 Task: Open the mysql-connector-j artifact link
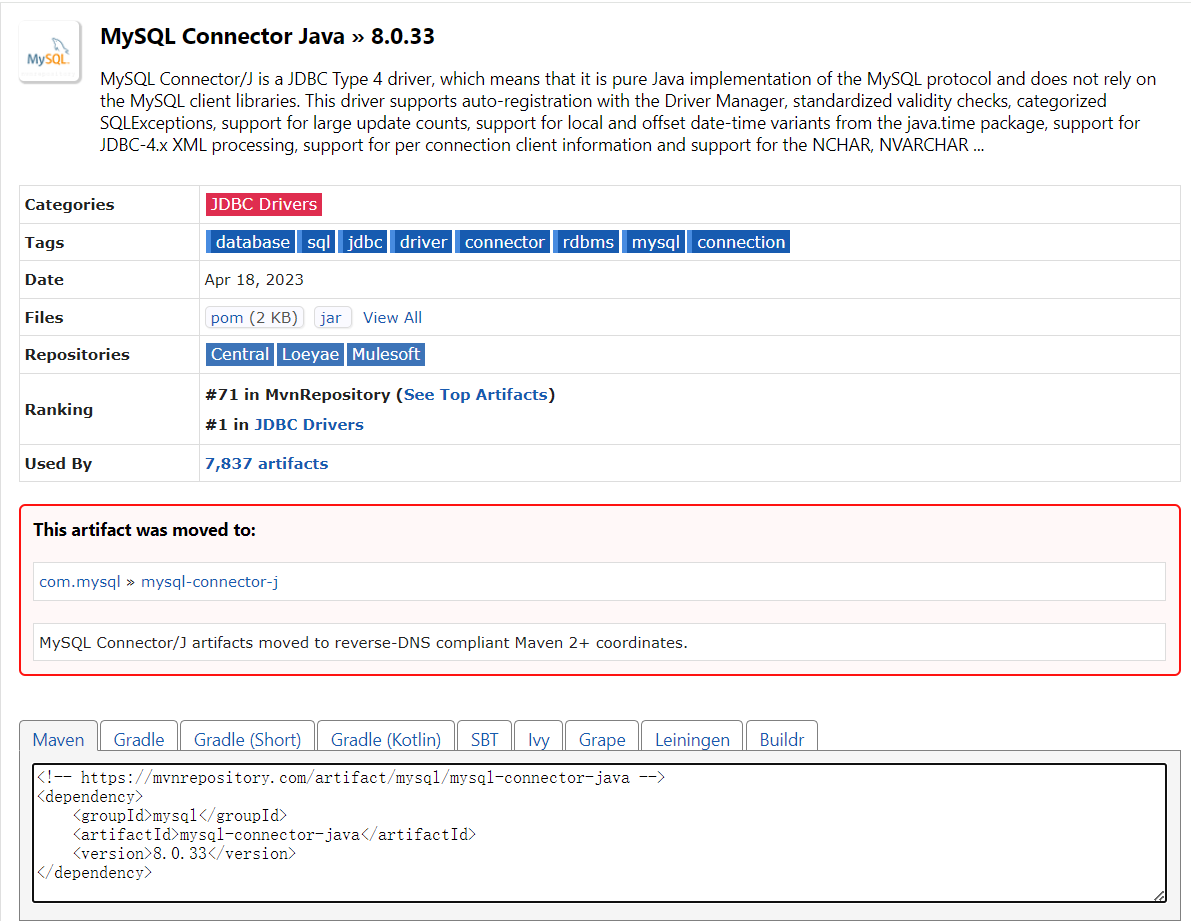pyautogui.click(x=210, y=582)
